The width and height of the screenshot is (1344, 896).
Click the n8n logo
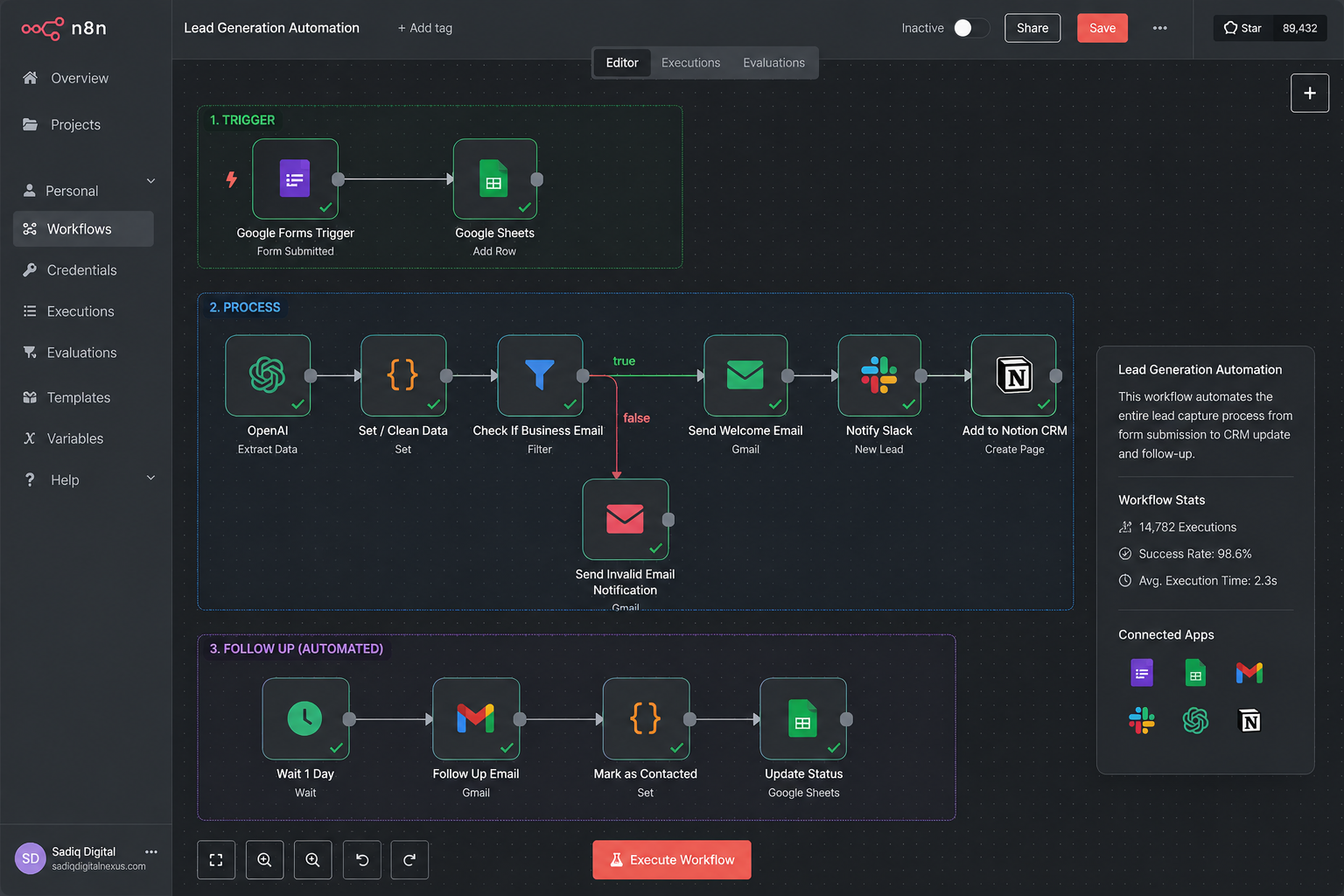(64, 28)
